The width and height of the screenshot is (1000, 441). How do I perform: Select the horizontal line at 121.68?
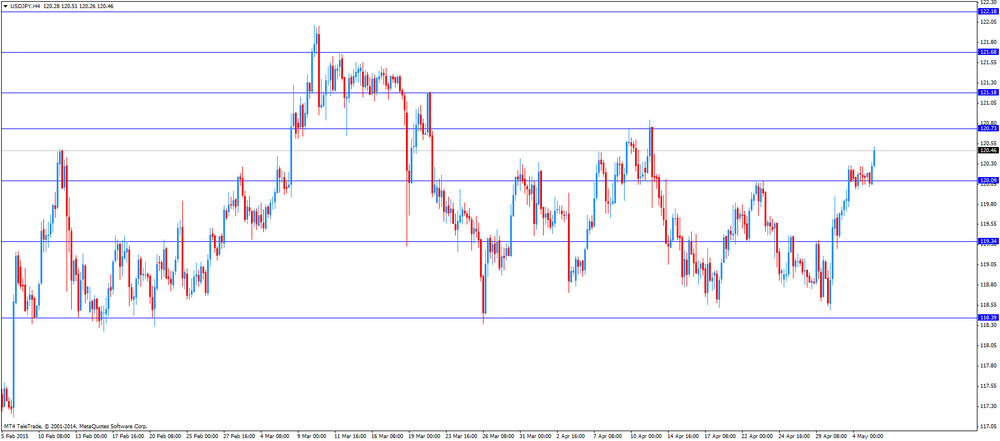pyautogui.click(x=489, y=52)
